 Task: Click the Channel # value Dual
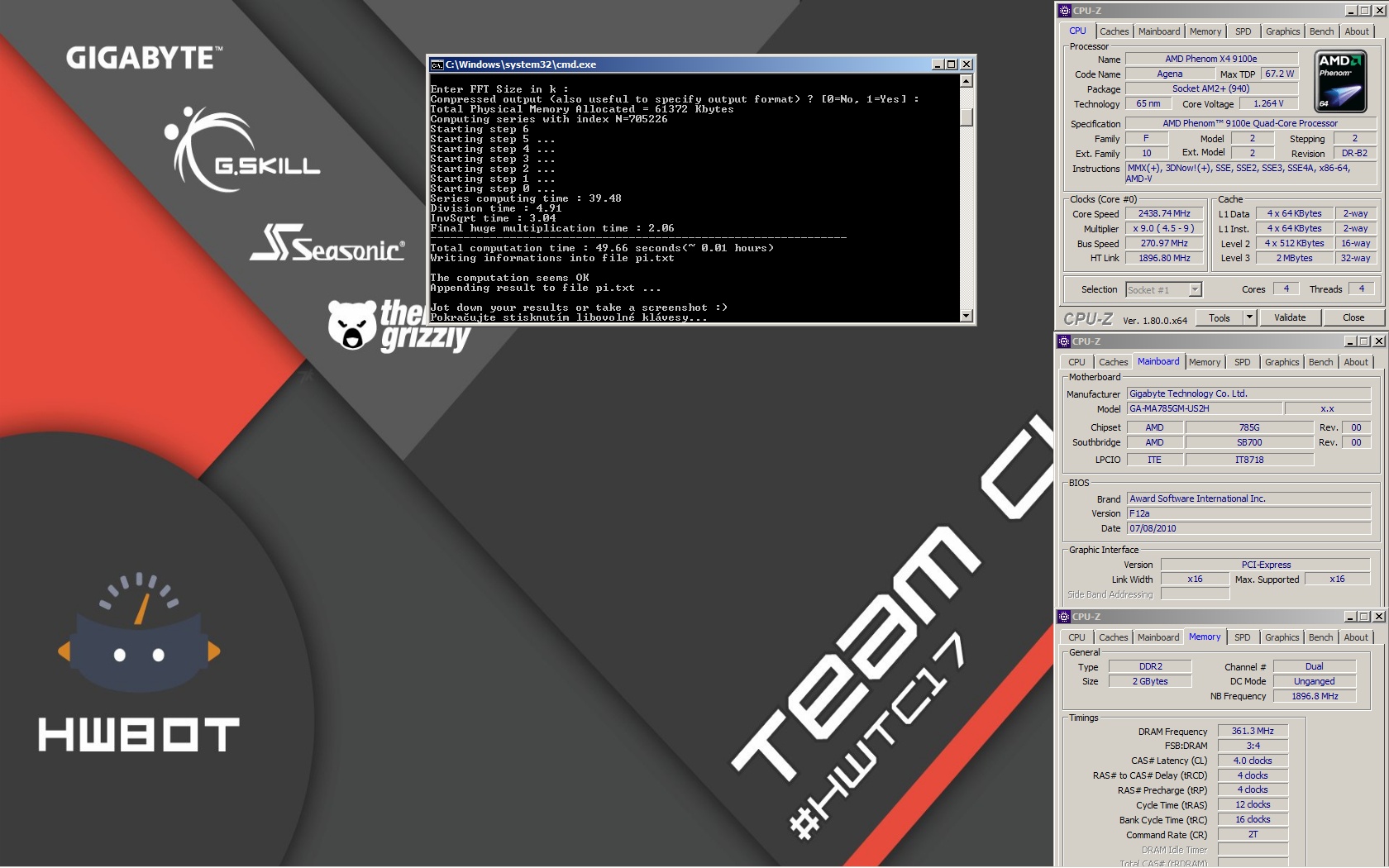point(1315,666)
